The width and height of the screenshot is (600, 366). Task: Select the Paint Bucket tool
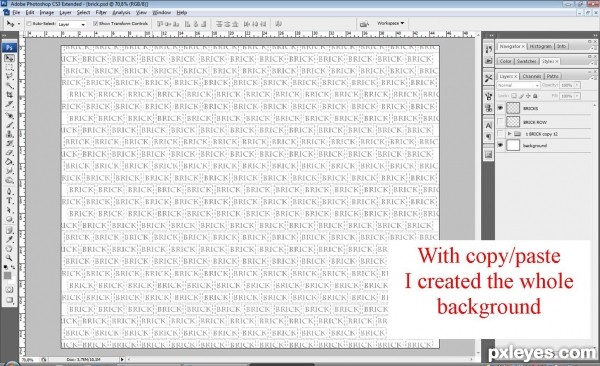[9, 162]
